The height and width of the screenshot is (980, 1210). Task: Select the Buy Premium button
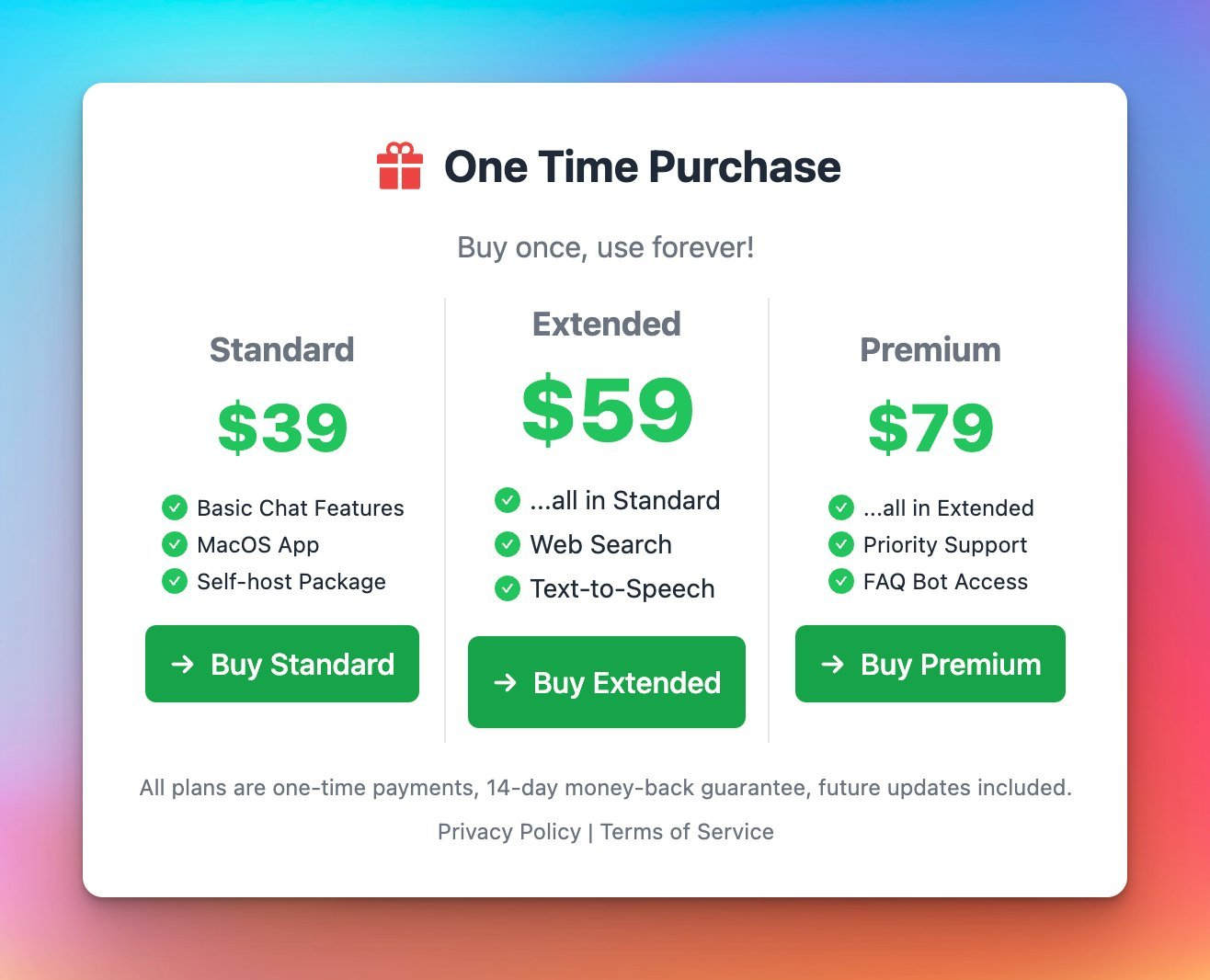click(x=930, y=664)
